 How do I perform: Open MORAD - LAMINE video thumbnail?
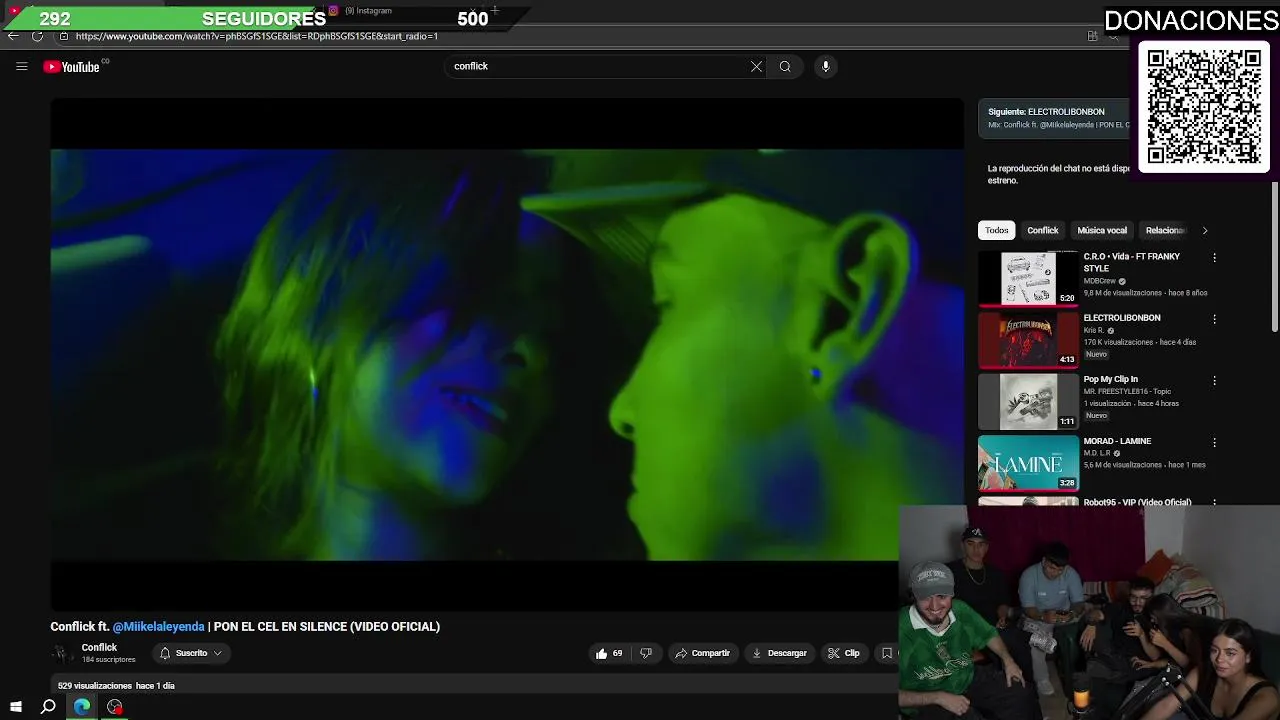1028,463
